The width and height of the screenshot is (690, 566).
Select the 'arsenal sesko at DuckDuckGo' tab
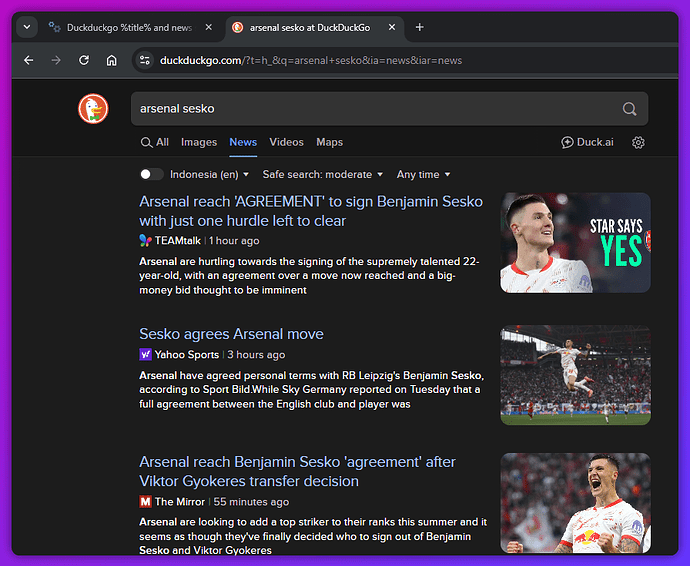(314, 27)
